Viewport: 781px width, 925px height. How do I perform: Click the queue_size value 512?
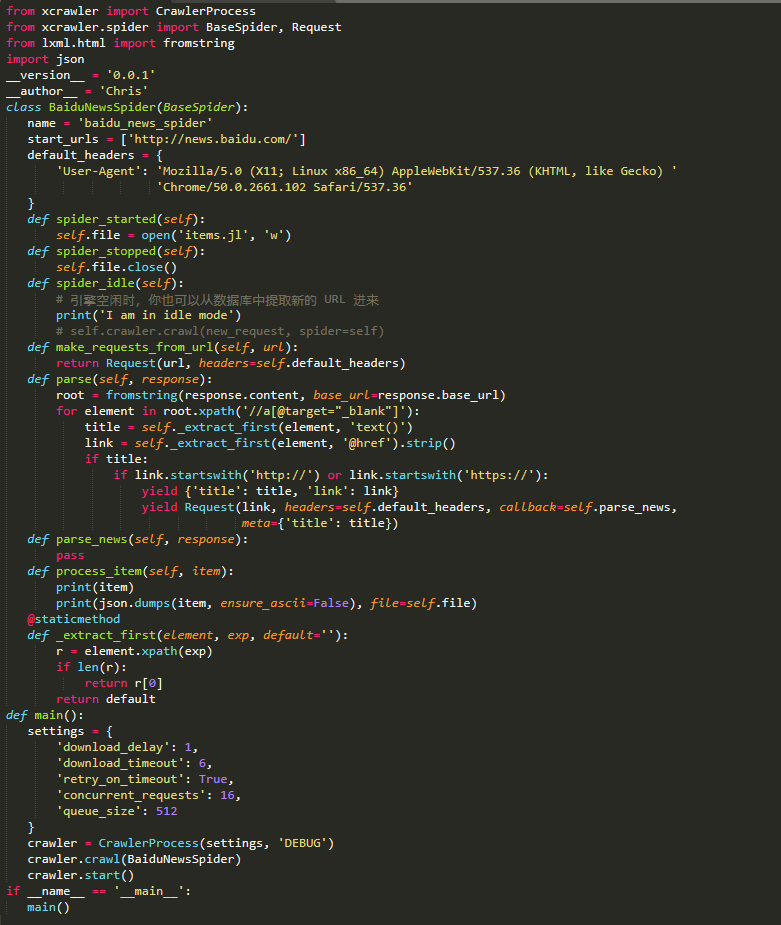(166, 811)
